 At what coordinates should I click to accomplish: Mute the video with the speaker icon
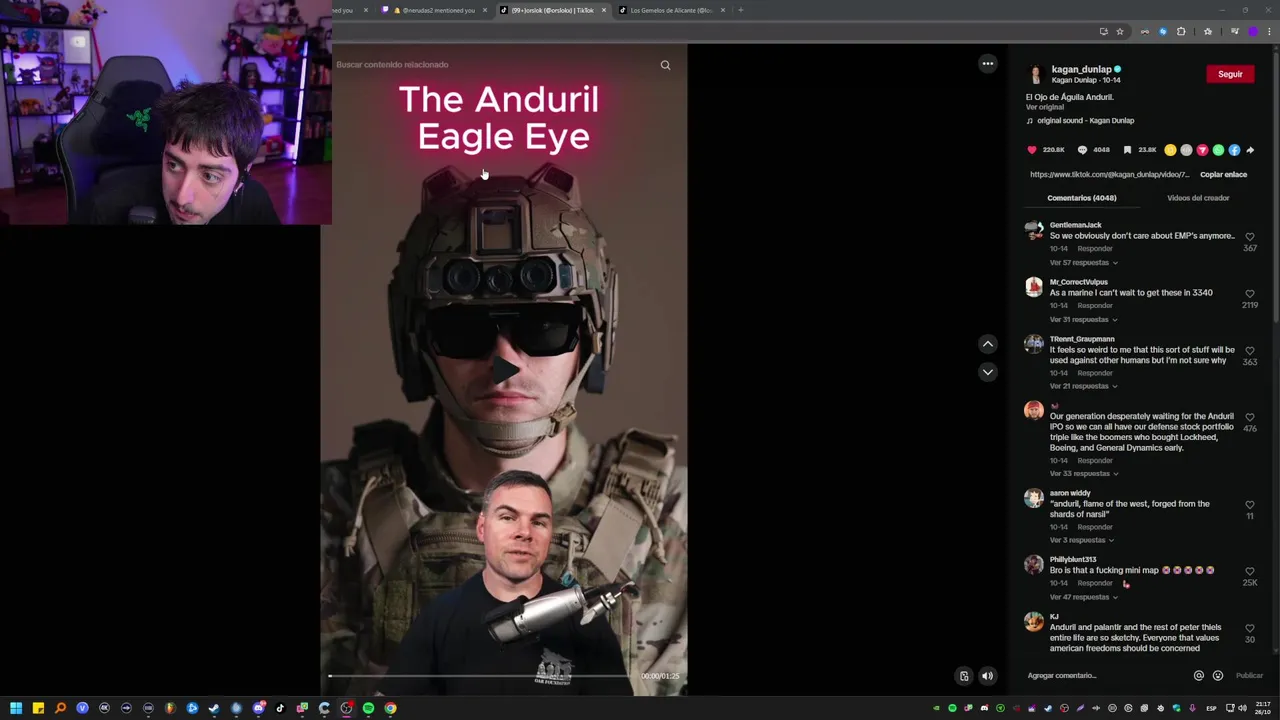988,676
